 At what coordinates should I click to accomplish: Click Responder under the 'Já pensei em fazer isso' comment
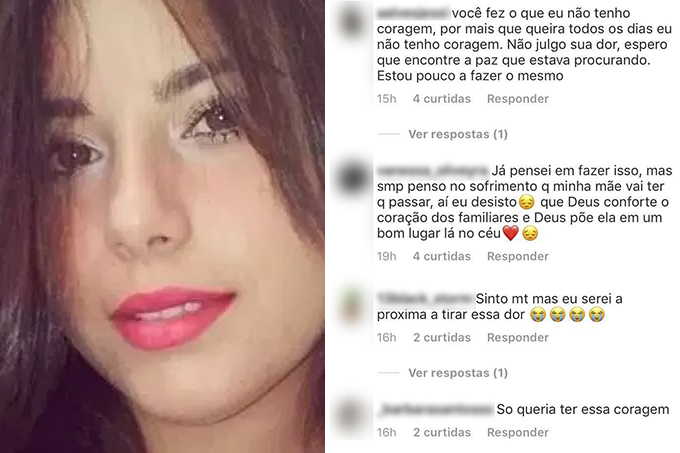[518, 257]
